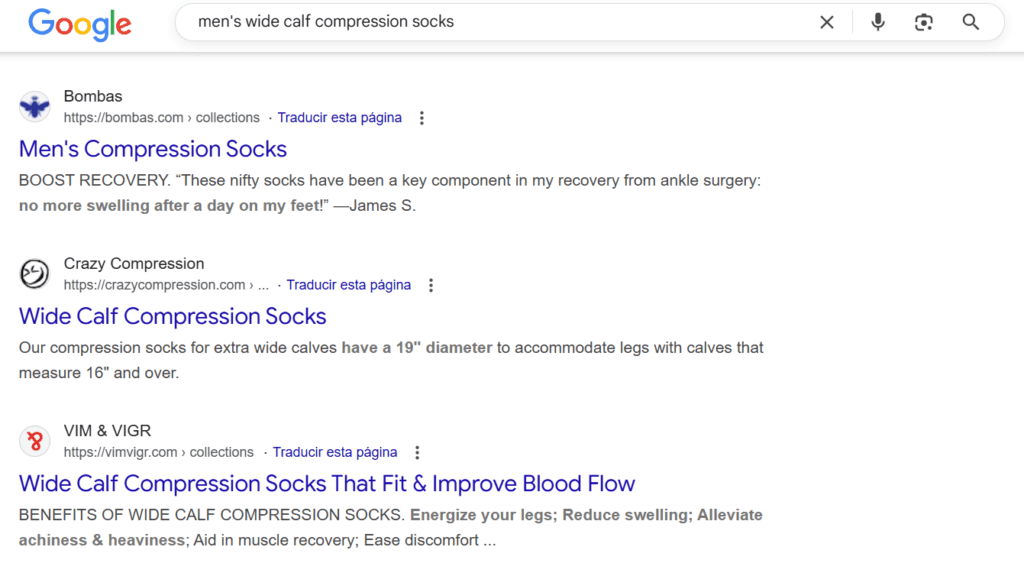This screenshot has height=576, width=1024.
Task: Open more options for VIM & VIGR result
Action: (418, 452)
